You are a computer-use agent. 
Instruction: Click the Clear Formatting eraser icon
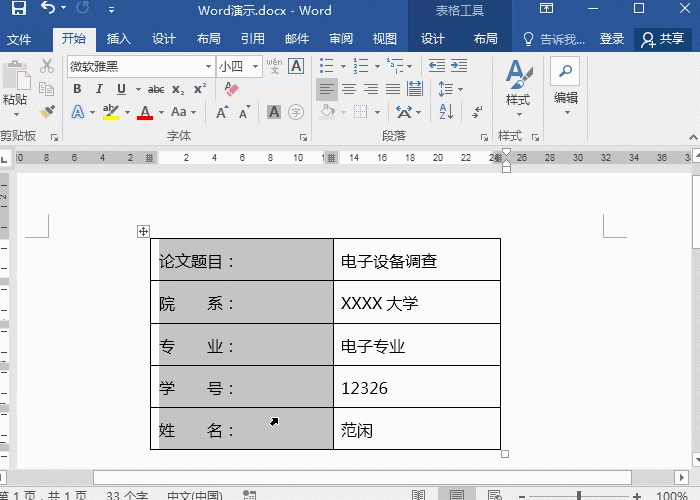232,89
